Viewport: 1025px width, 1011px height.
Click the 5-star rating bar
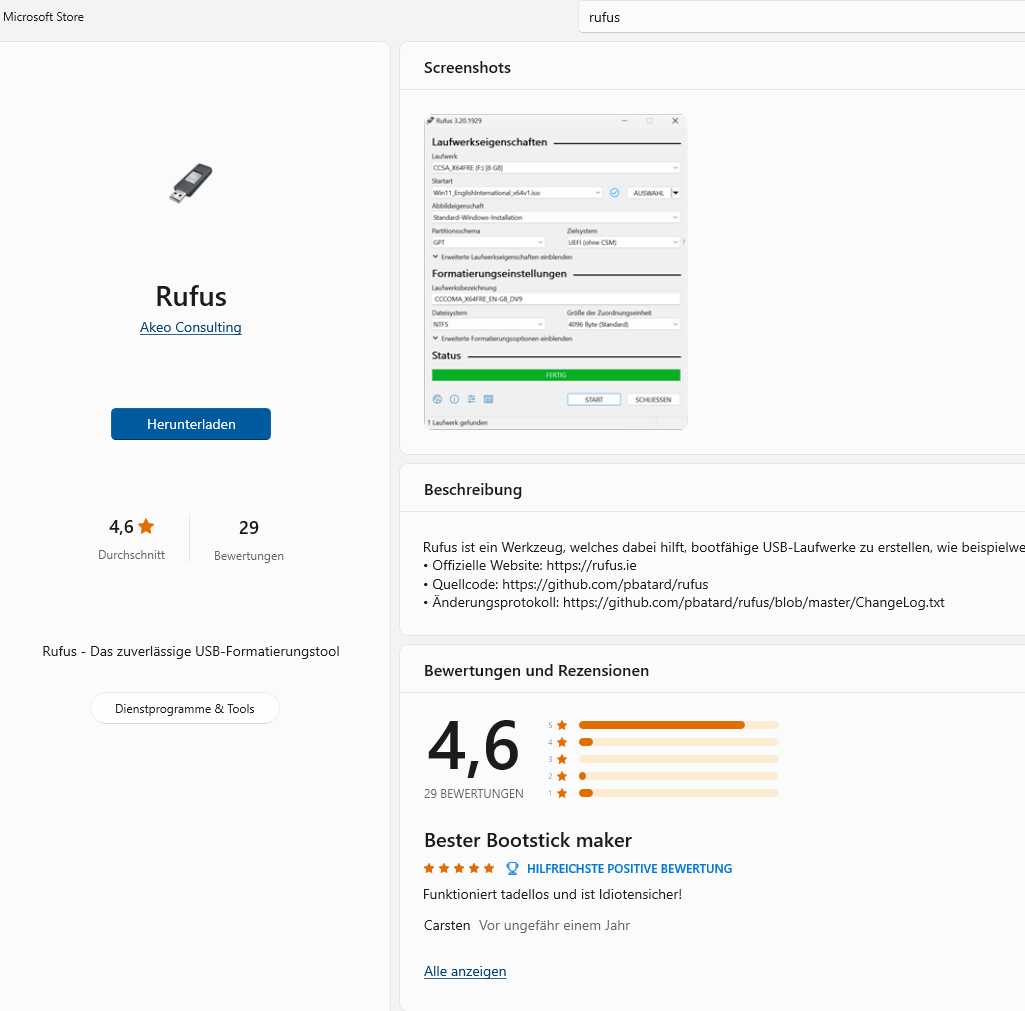pyautogui.click(x=679, y=725)
